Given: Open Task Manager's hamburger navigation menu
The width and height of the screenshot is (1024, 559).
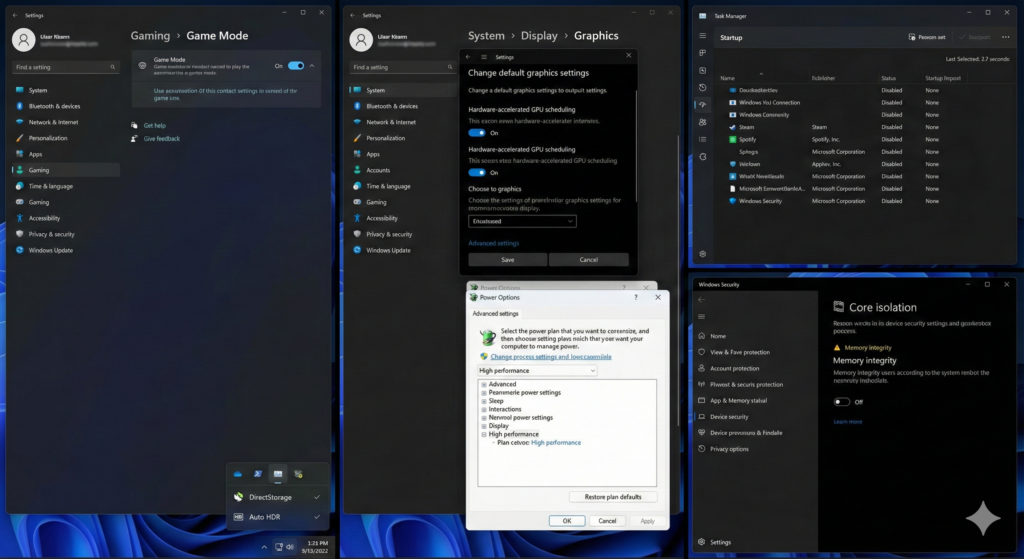Looking at the screenshot, I should point(703,37).
